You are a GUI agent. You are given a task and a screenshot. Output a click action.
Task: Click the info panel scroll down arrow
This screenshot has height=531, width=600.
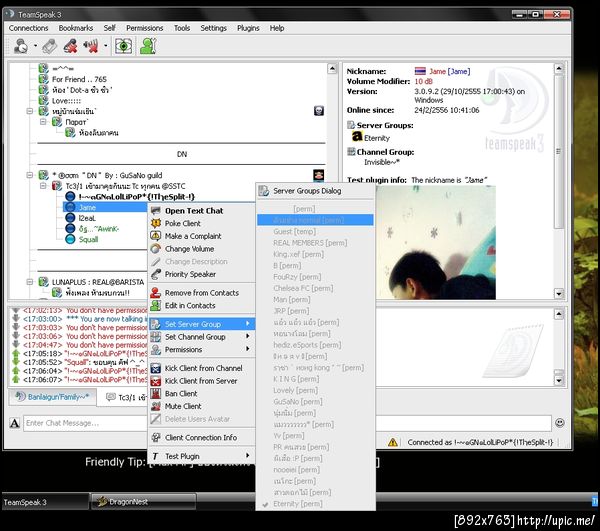click(559, 294)
